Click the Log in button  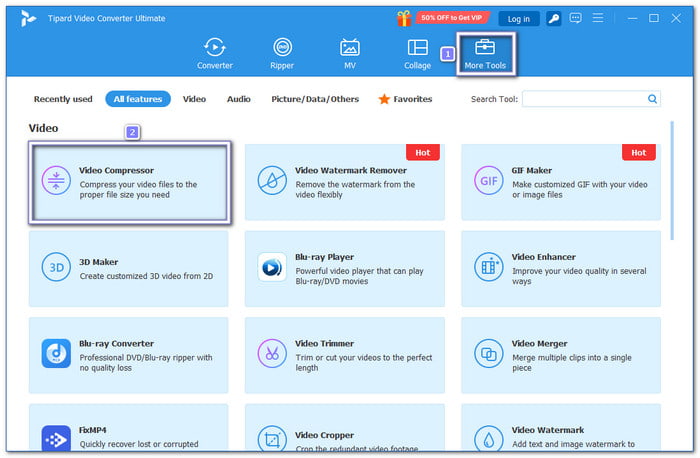pos(519,19)
